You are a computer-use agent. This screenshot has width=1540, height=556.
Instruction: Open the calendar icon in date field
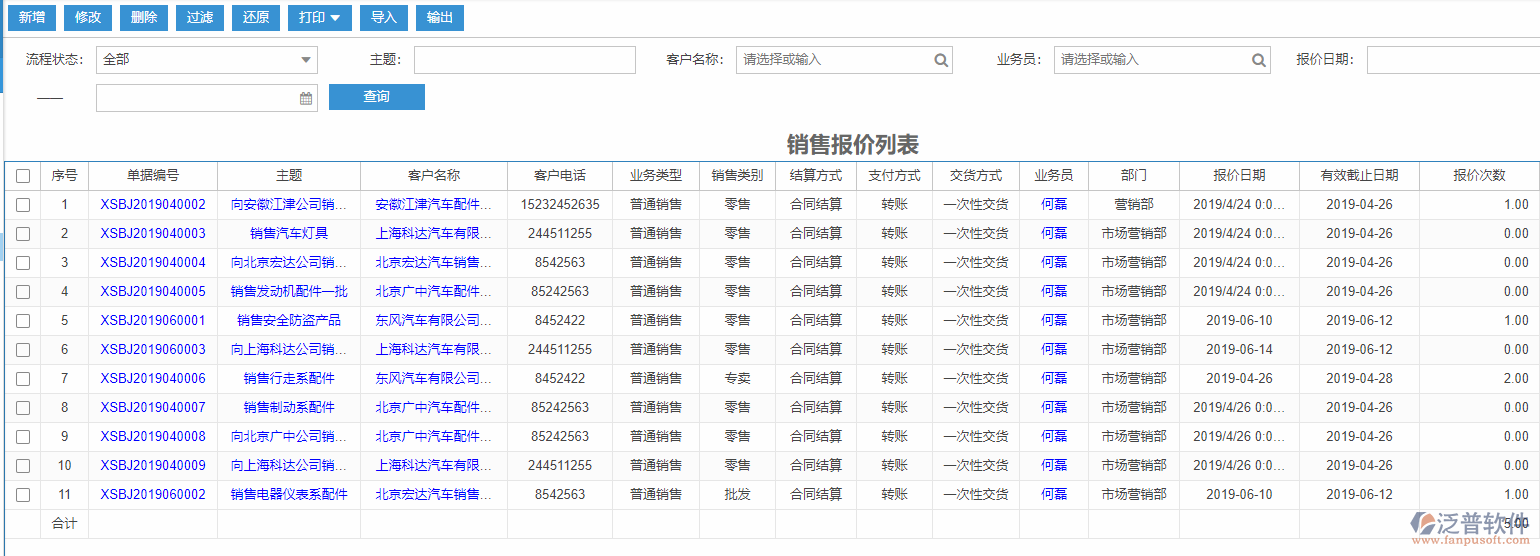(306, 98)
